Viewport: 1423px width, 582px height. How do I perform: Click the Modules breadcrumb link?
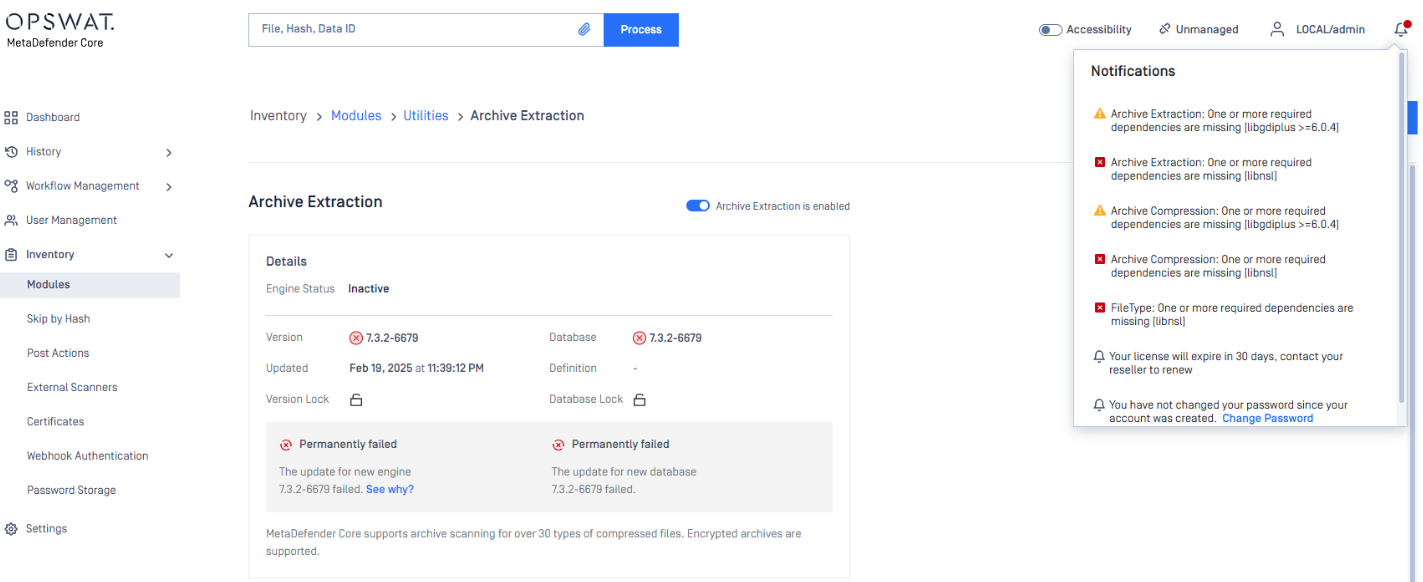point(356,116)
